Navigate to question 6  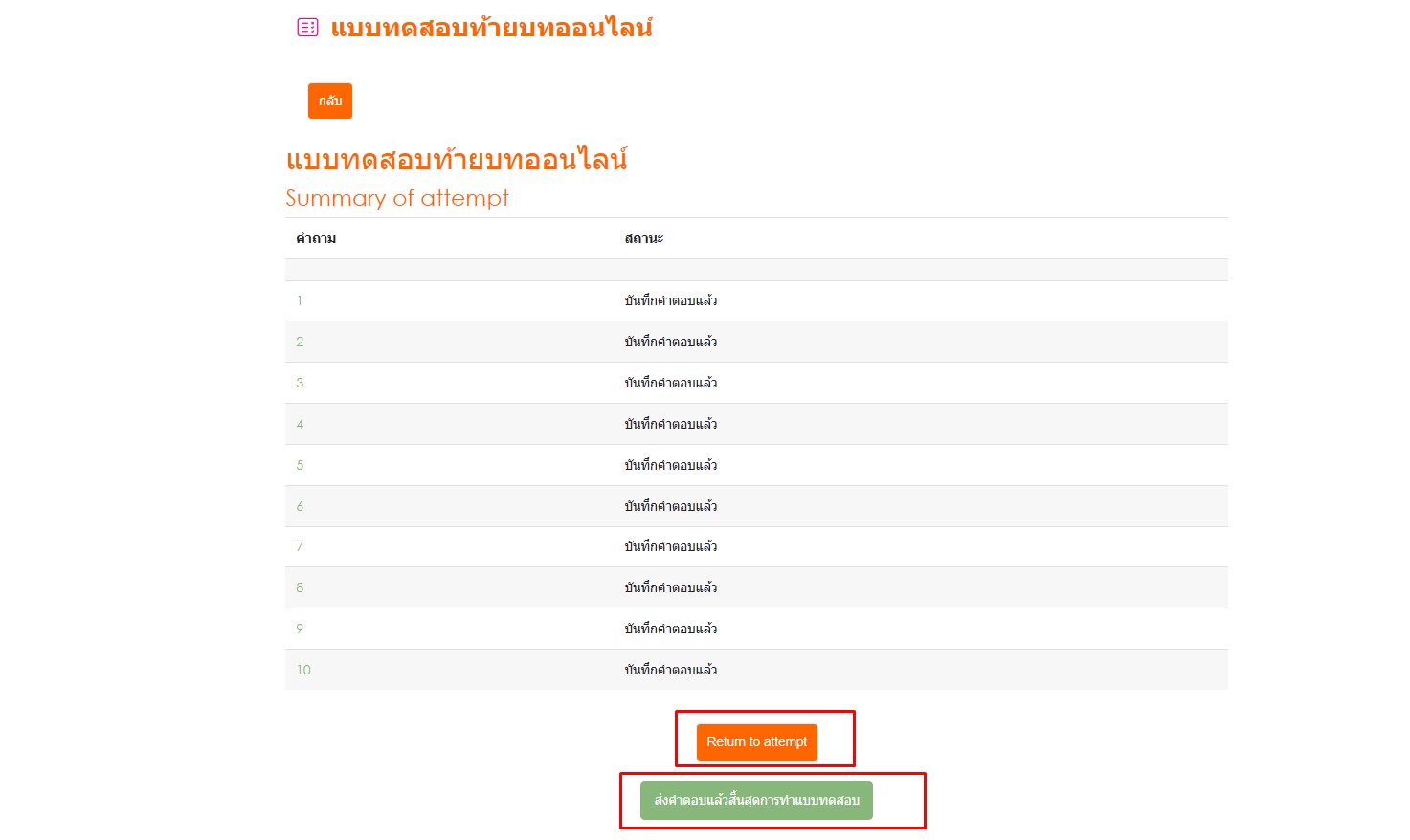tap(300, 507)
